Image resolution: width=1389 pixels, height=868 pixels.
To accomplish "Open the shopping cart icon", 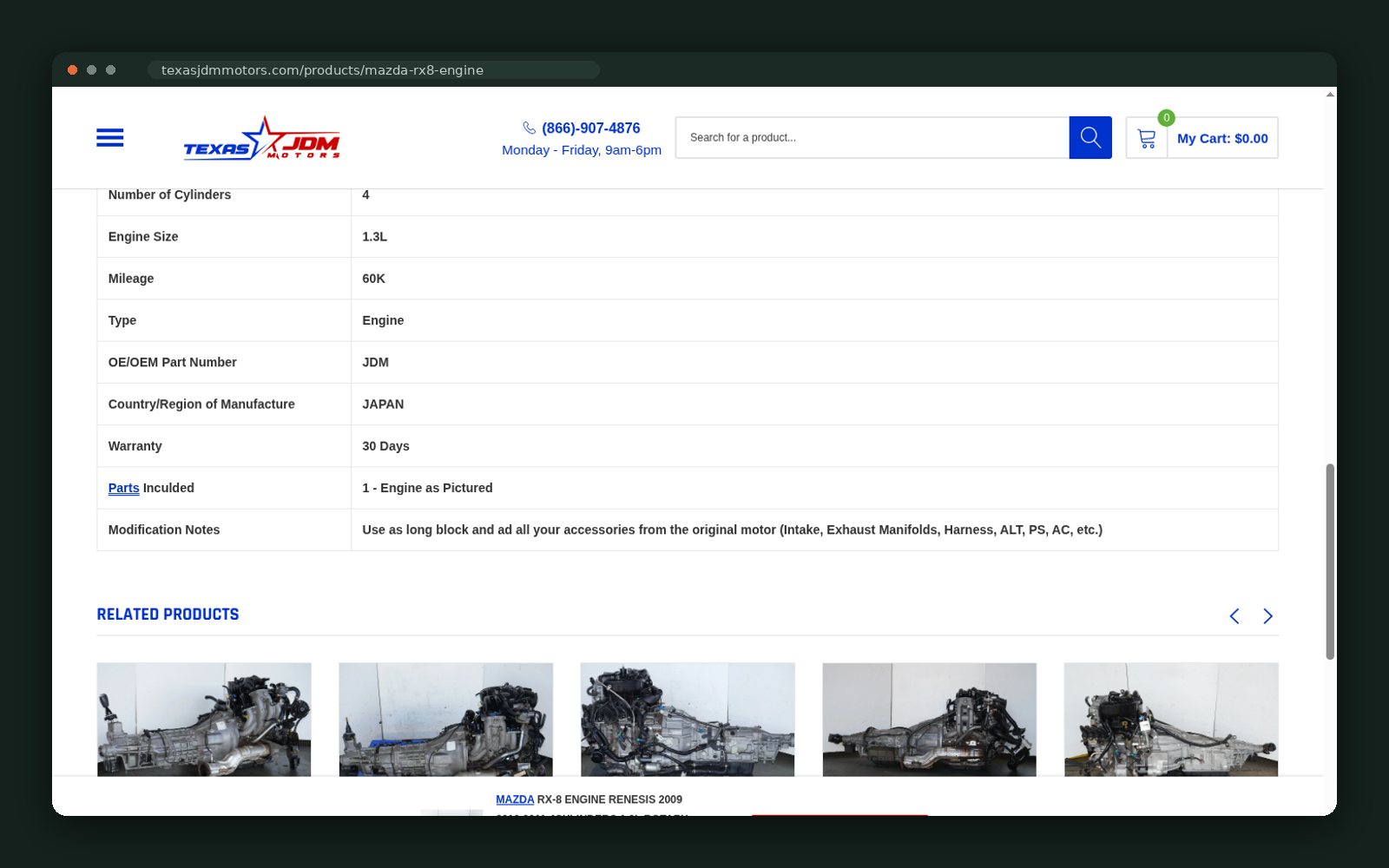I will [x=1147, y=138].
